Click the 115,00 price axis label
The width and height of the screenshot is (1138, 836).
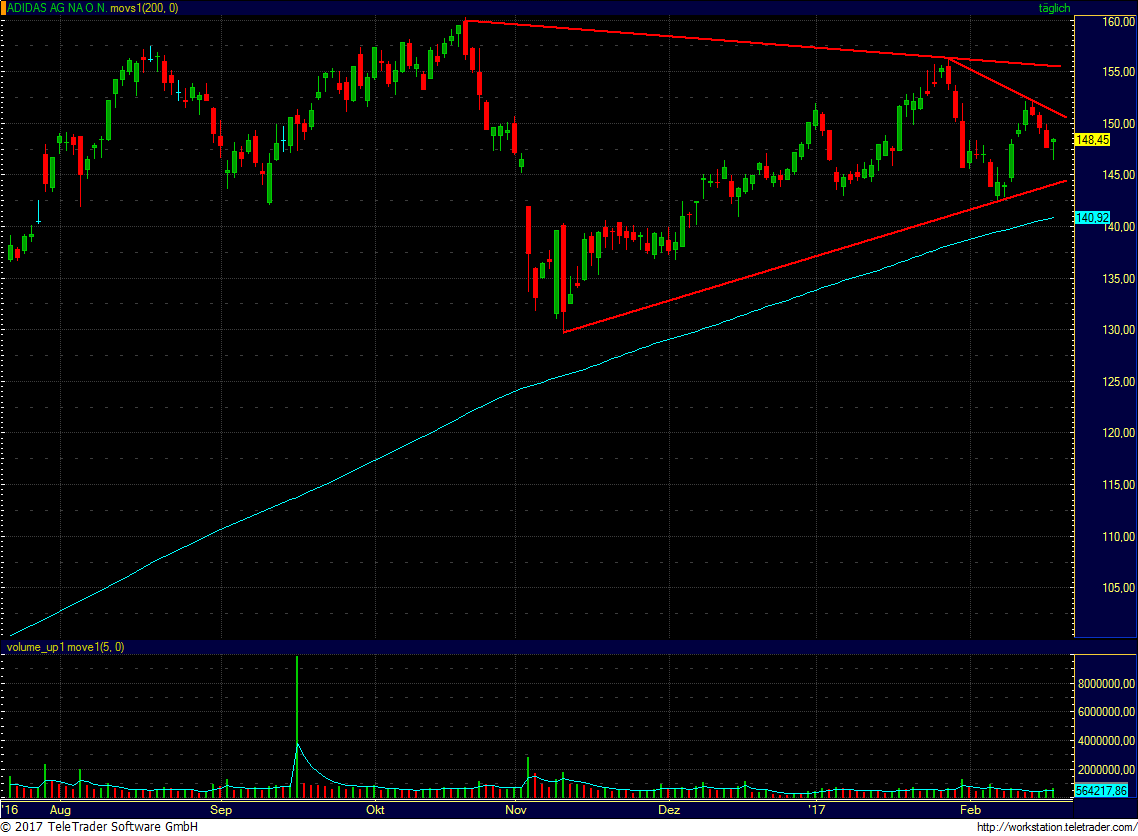[x=1118, y=485]
